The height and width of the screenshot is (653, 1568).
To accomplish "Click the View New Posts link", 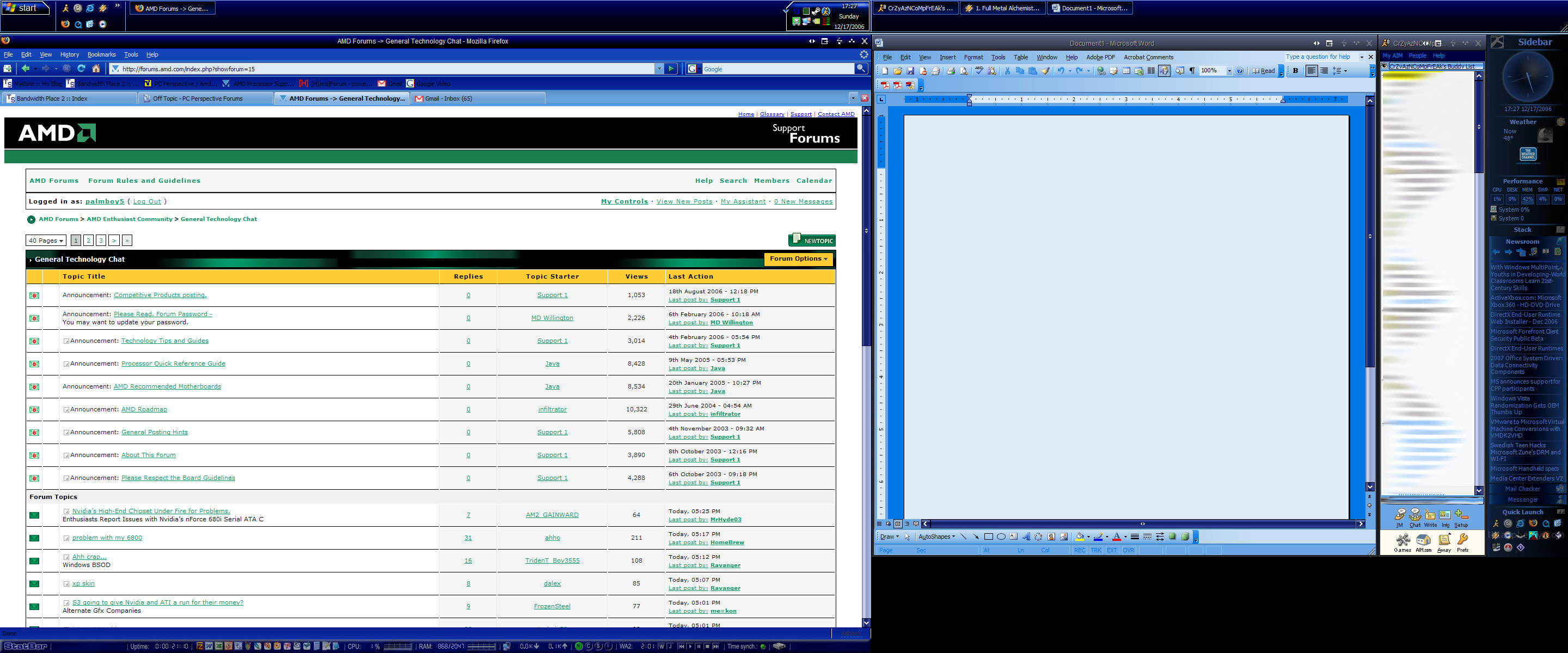I will tap(684, 201).
